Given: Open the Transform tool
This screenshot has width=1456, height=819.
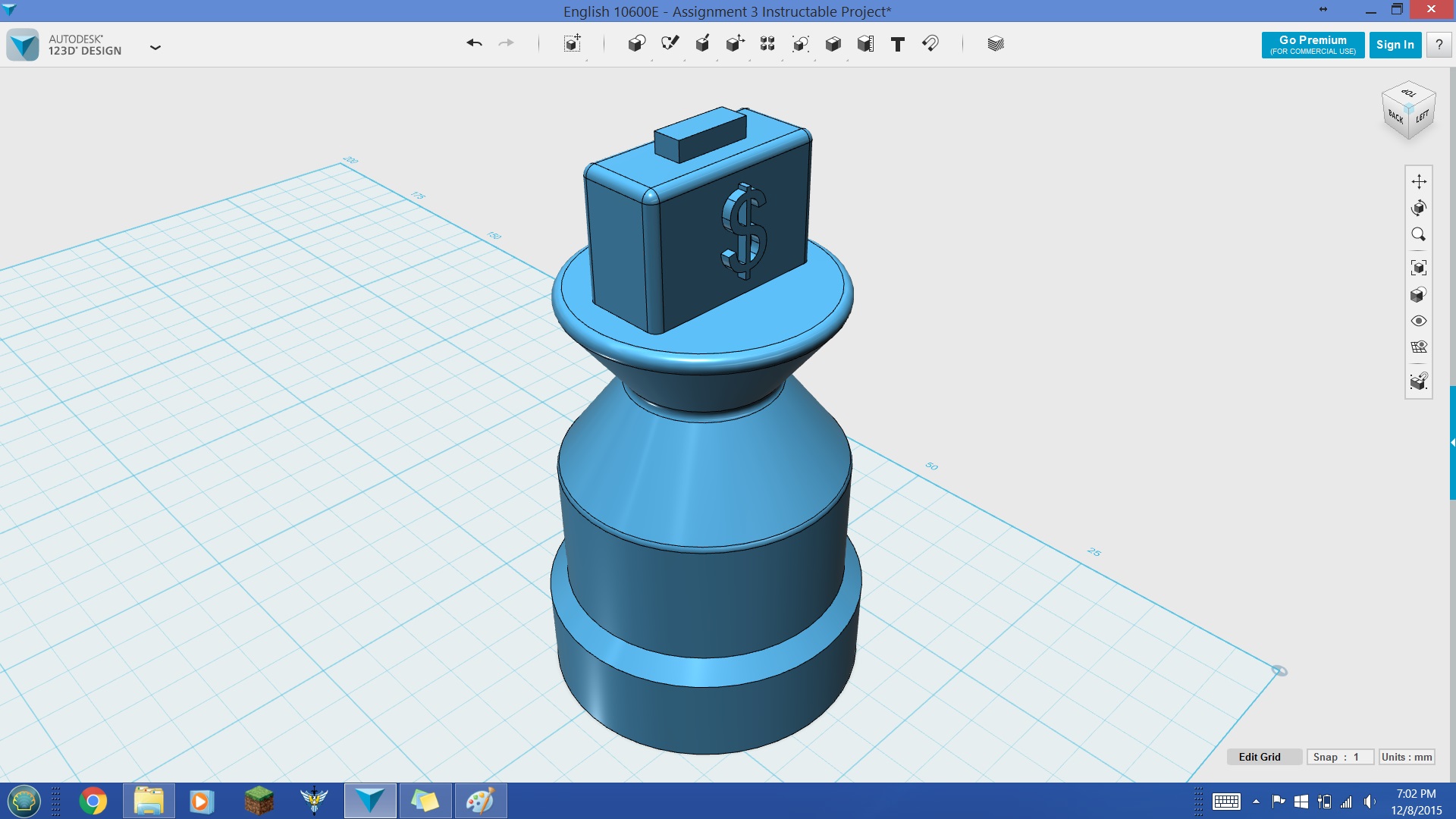Looking at the screenshot, I should point(573,43).
